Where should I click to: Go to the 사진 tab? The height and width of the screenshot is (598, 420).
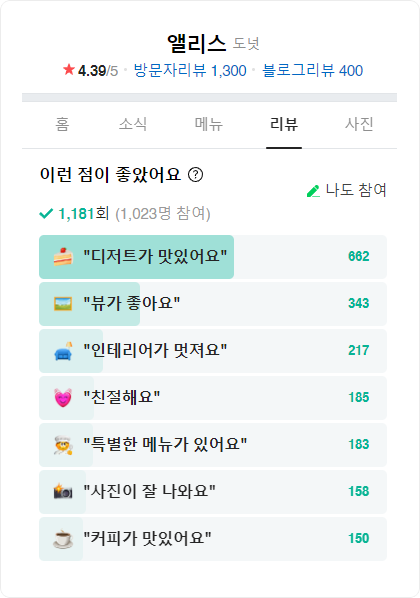(359, 124)
